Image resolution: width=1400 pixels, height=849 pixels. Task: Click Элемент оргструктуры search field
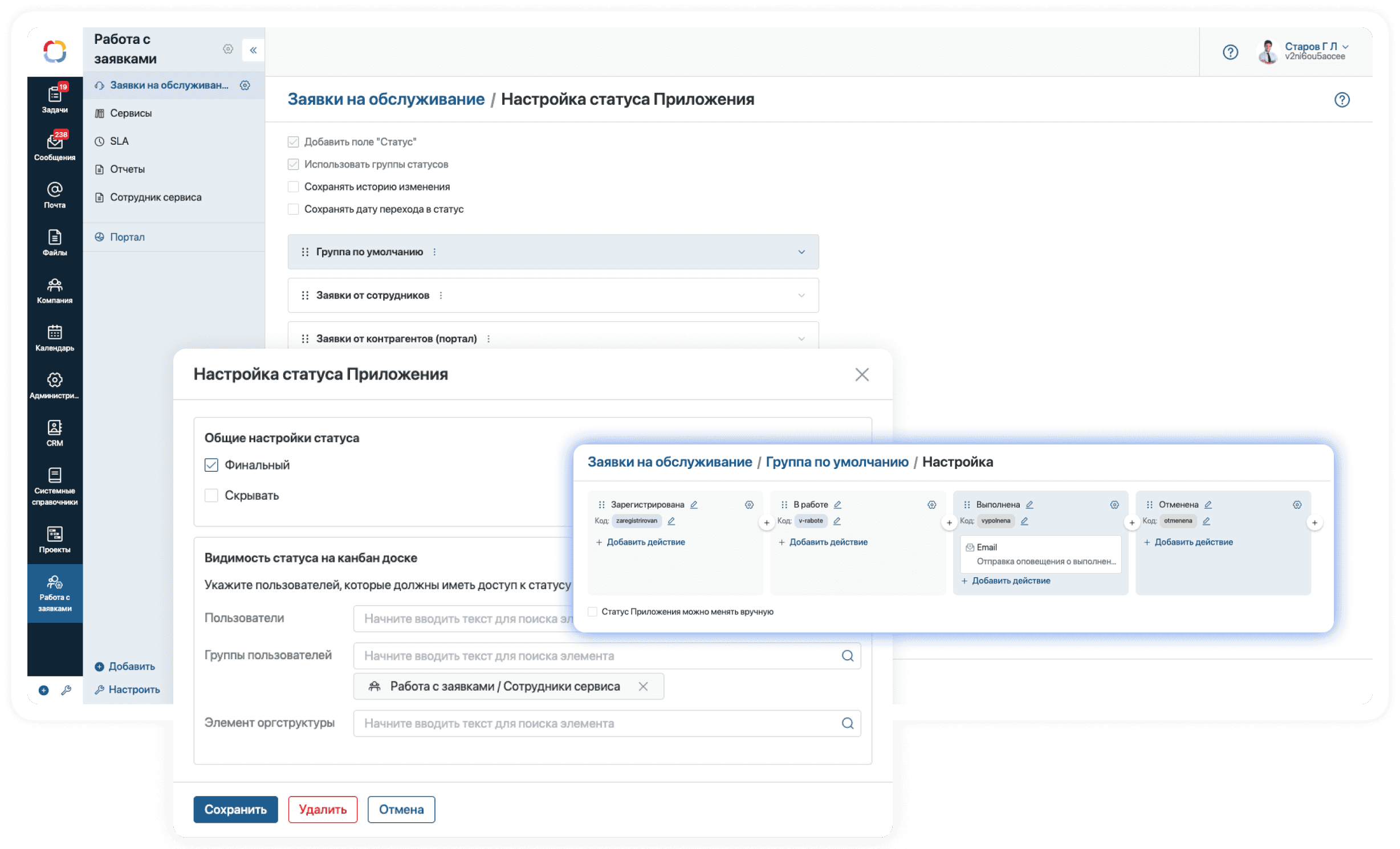(607, 724)
